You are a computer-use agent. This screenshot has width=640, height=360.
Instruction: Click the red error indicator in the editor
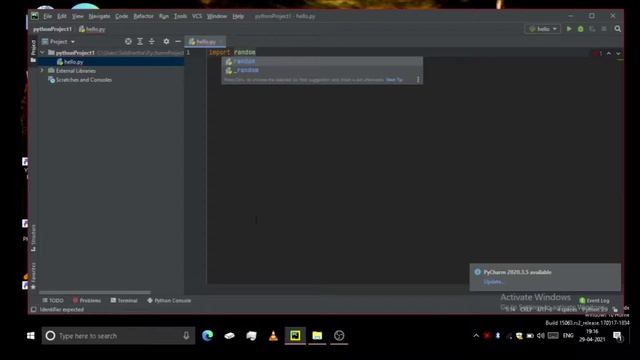pyautogui.click(x=597, y=53)
